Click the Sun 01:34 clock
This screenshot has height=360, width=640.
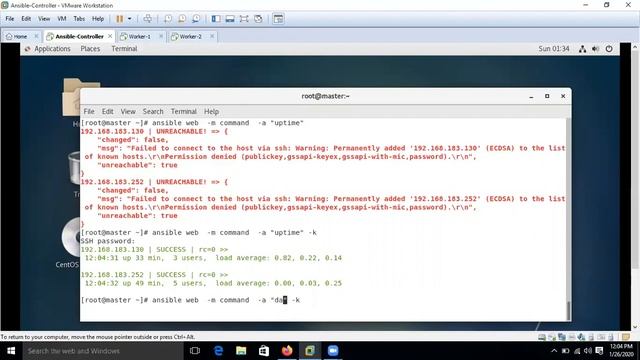[553, 49]
